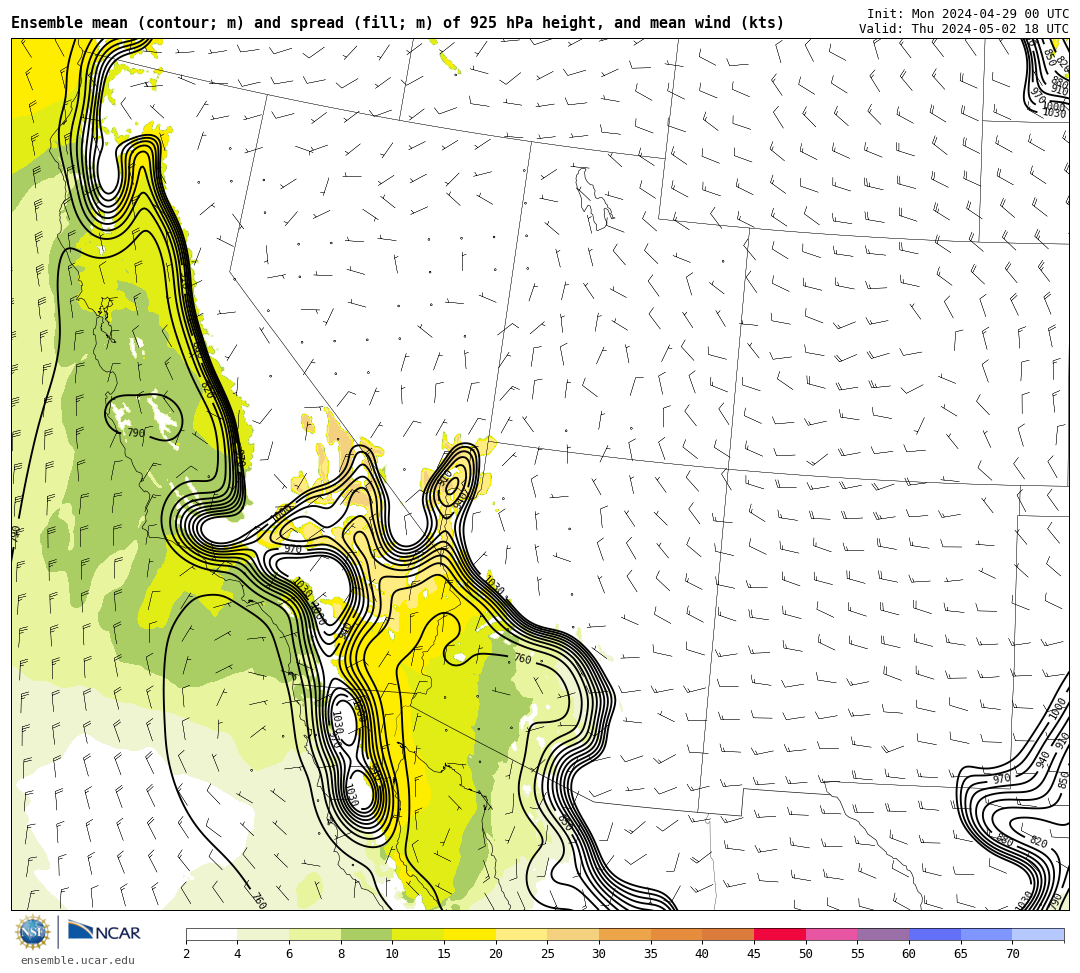Click the colorbar tick label 10

coord(393,954)
